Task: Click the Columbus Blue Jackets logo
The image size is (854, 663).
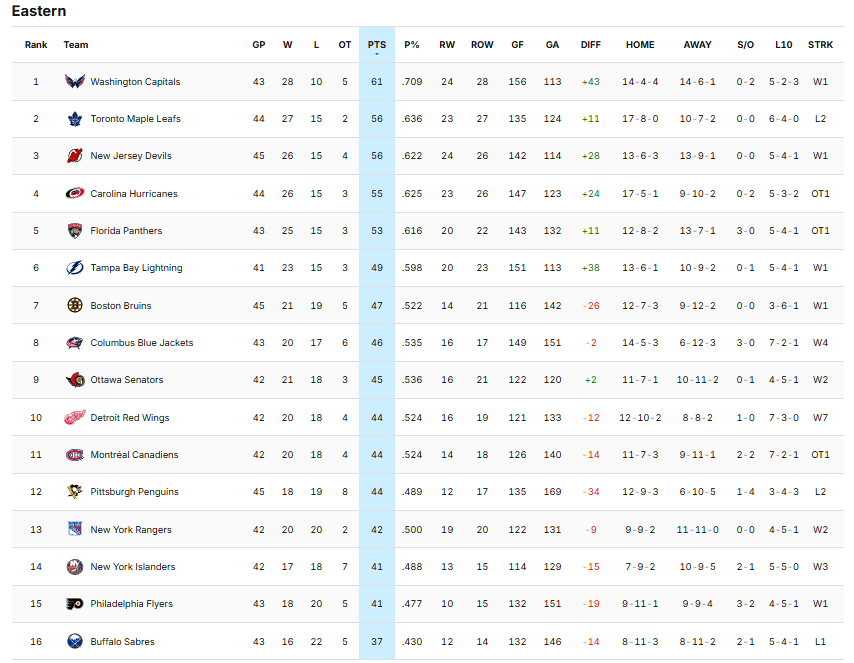Action: click(x=75, y=343)
